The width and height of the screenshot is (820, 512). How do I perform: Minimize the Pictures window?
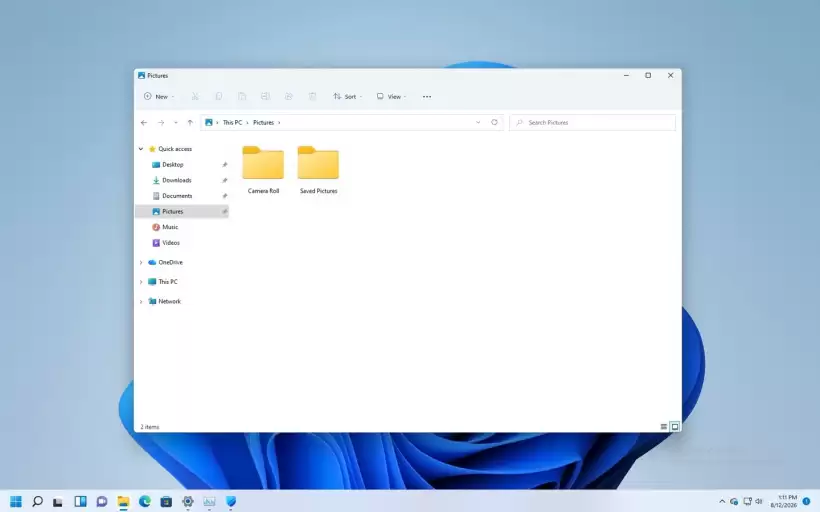pyautogui.click(x=626, y=75)
